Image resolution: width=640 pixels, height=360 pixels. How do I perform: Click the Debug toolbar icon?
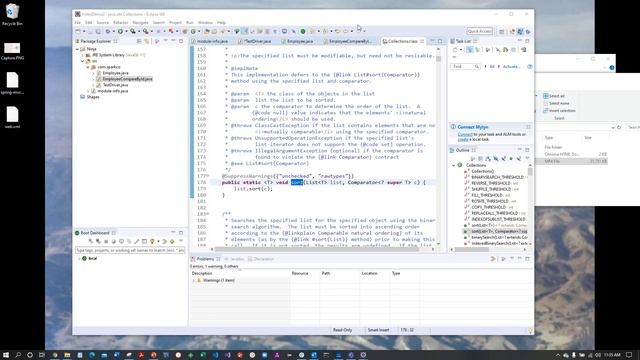(x=108, y=31)
